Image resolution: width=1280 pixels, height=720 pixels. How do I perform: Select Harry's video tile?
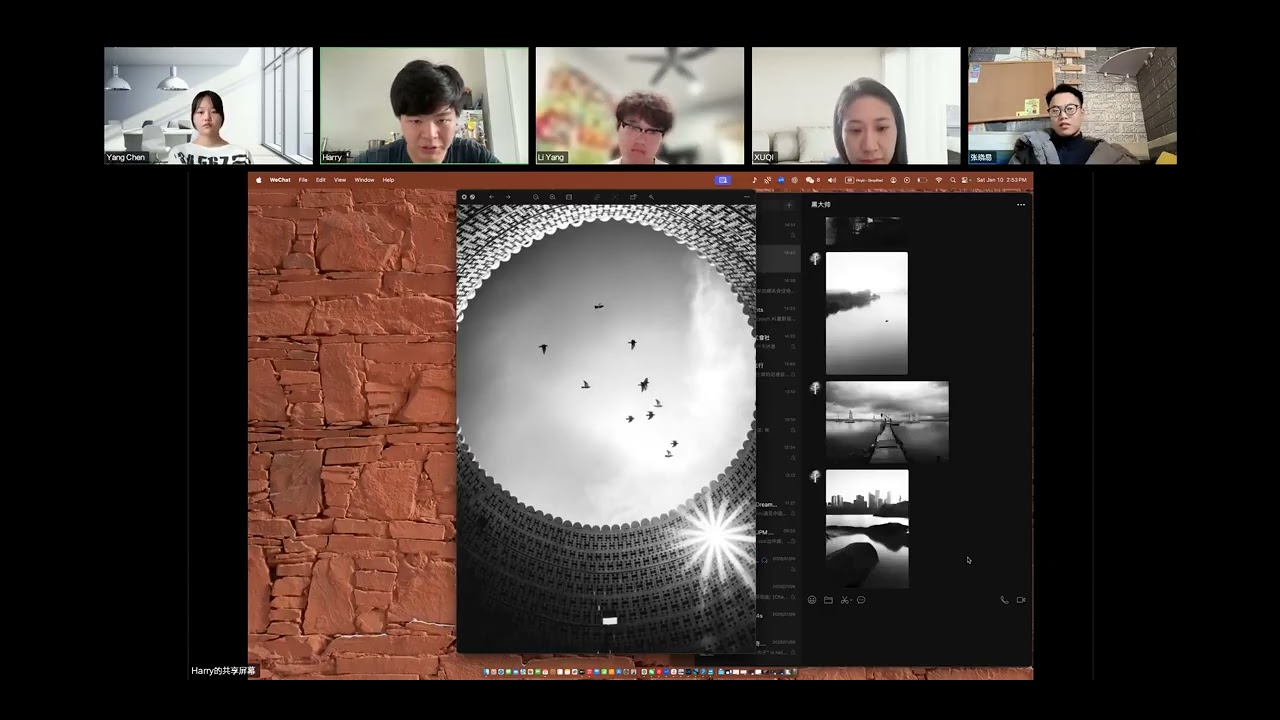pyautogui.click(x=424, y=105)
